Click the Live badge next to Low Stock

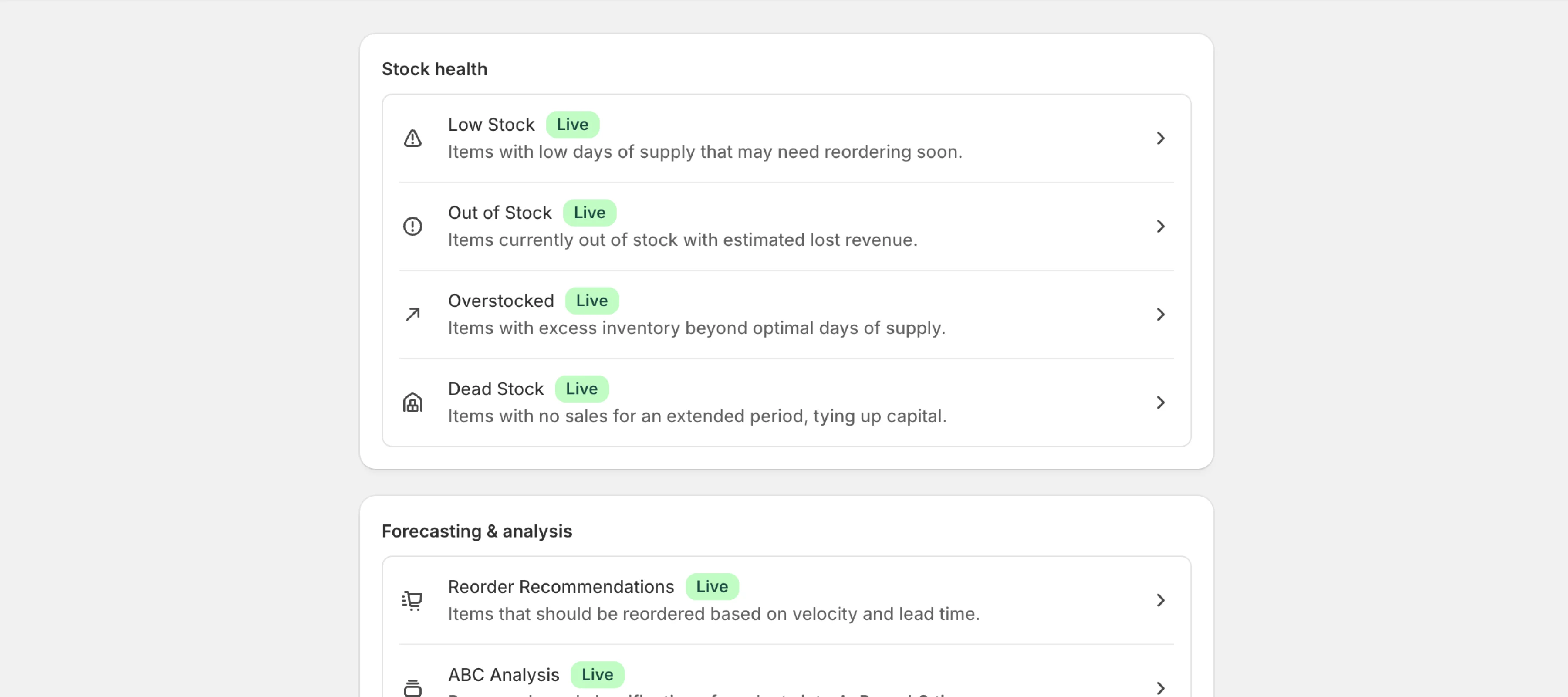click(571, 124)
